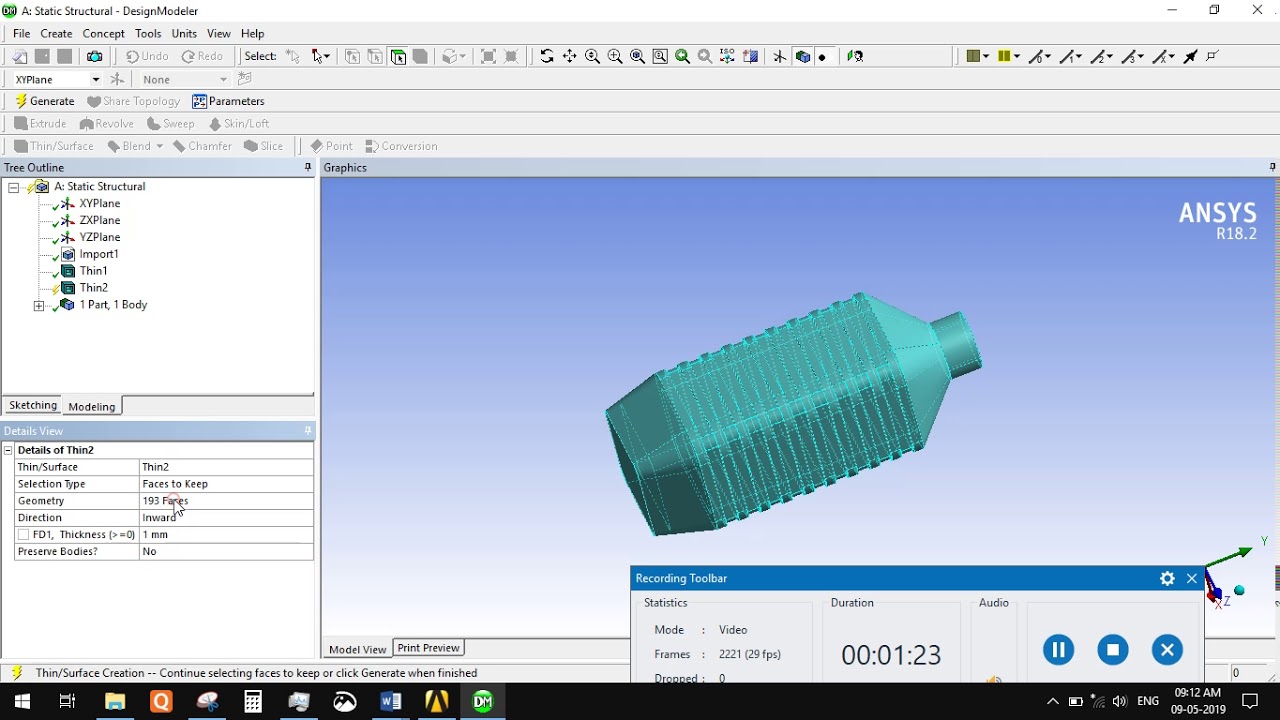Open the select mode dropdown arrow
The width and height of the screenshot is (1280, 720).
pos(326,56)
